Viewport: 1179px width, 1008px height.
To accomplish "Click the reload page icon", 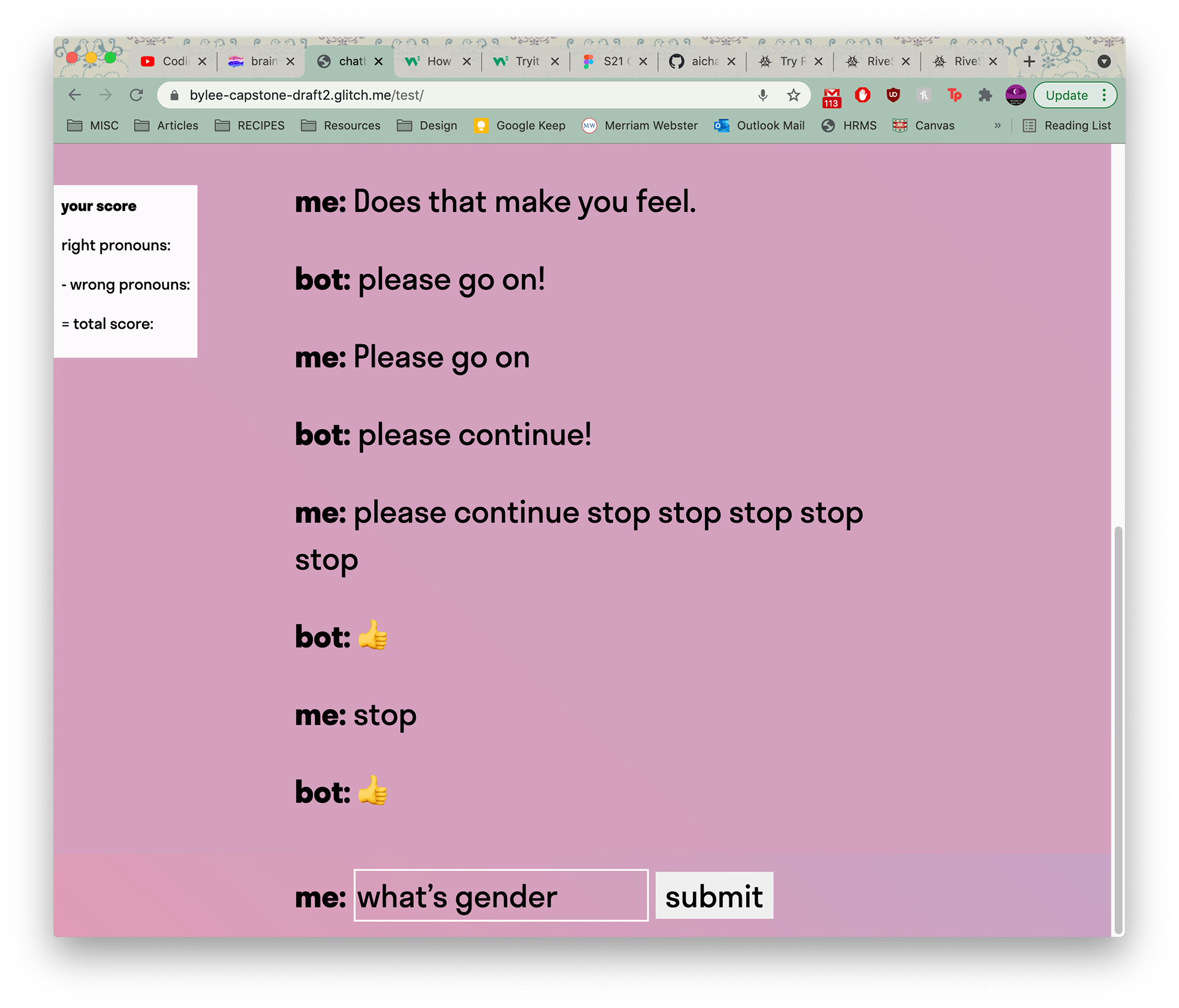I will point(136,95).
